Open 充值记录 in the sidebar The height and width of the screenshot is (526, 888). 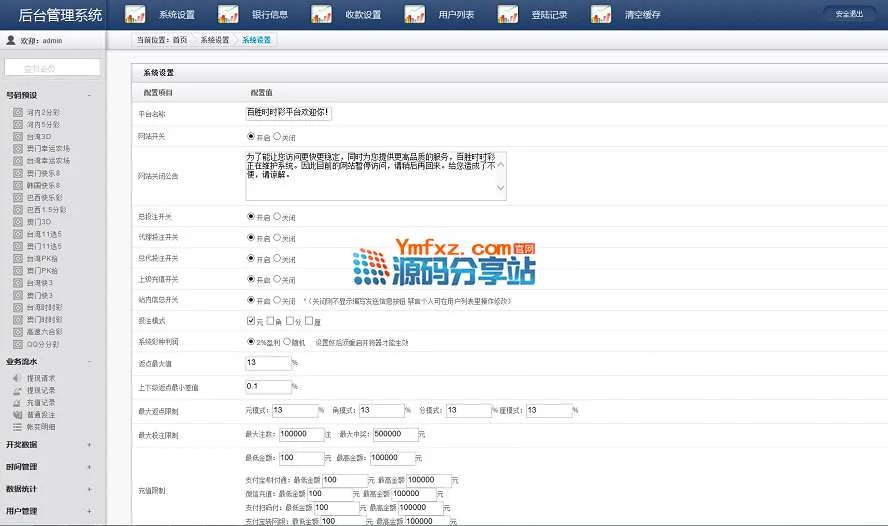pyautogui.click(x=41, y=402)
